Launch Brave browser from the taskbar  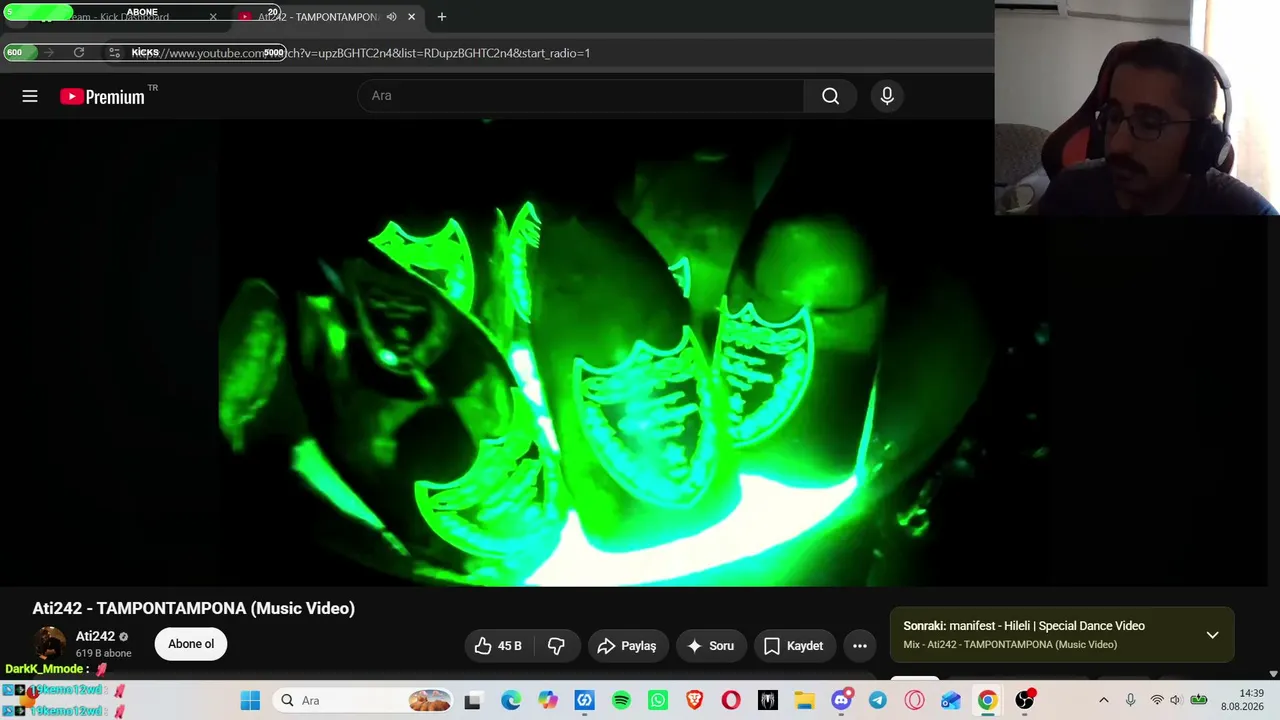pyautogui.click(x=694, y=700)
